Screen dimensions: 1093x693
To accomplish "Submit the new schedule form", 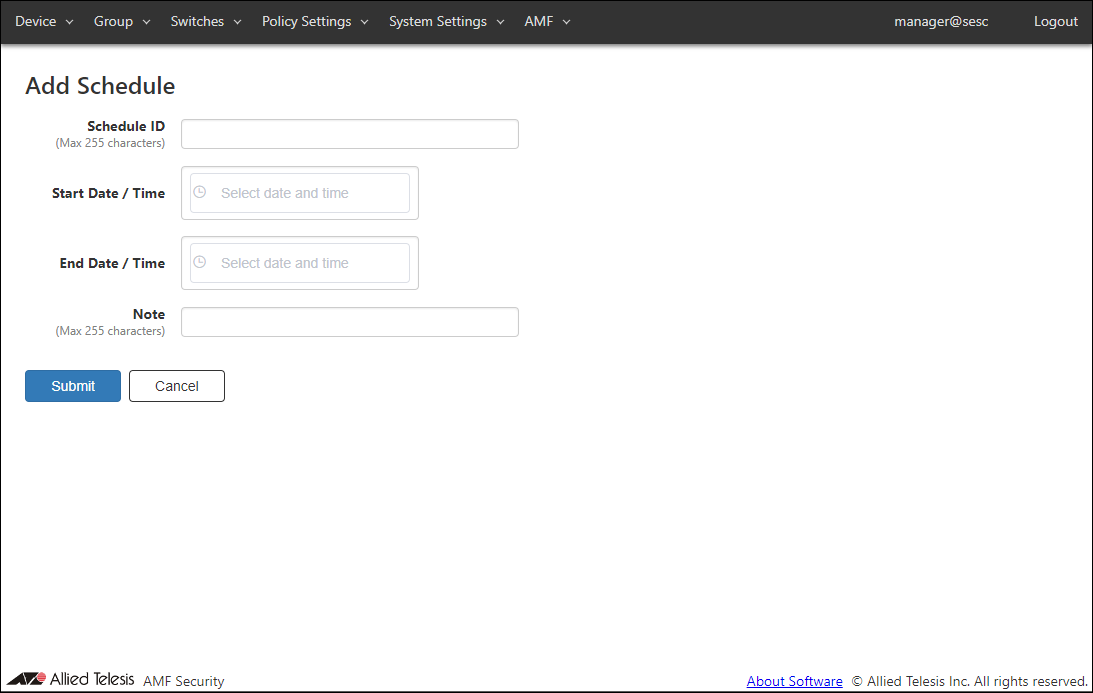I will pyautogui.click(x=73, y=386).
